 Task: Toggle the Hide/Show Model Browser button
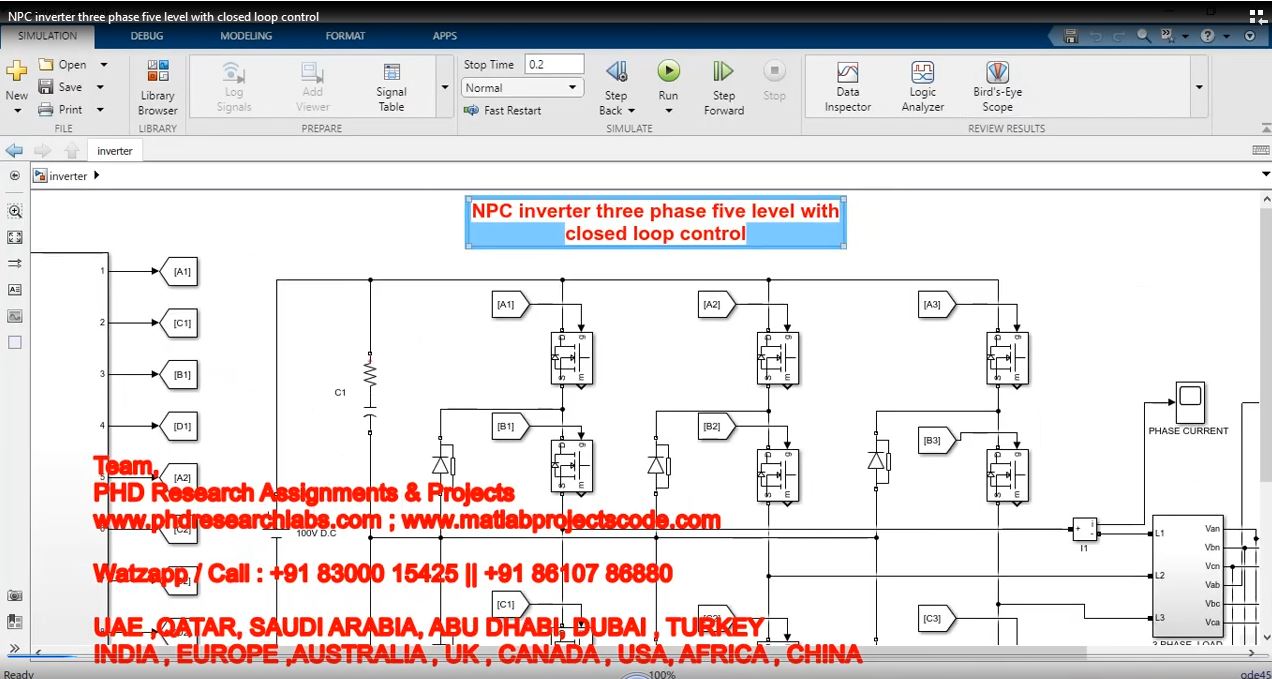(15, 648)
